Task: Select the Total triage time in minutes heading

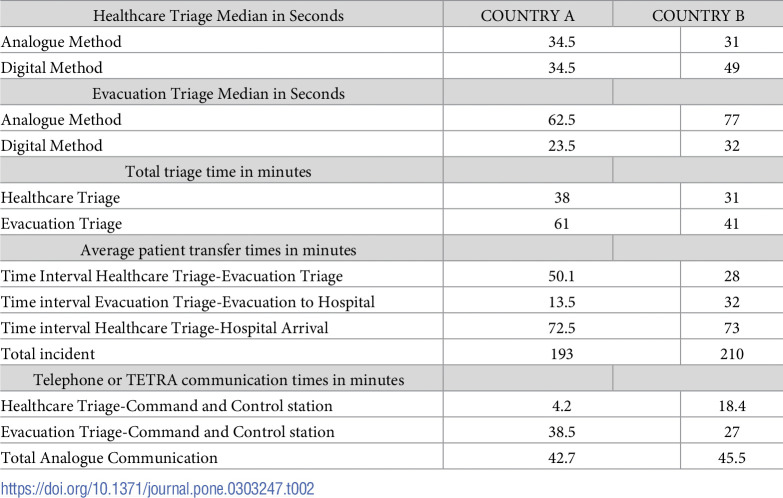Action: (218, 171)
